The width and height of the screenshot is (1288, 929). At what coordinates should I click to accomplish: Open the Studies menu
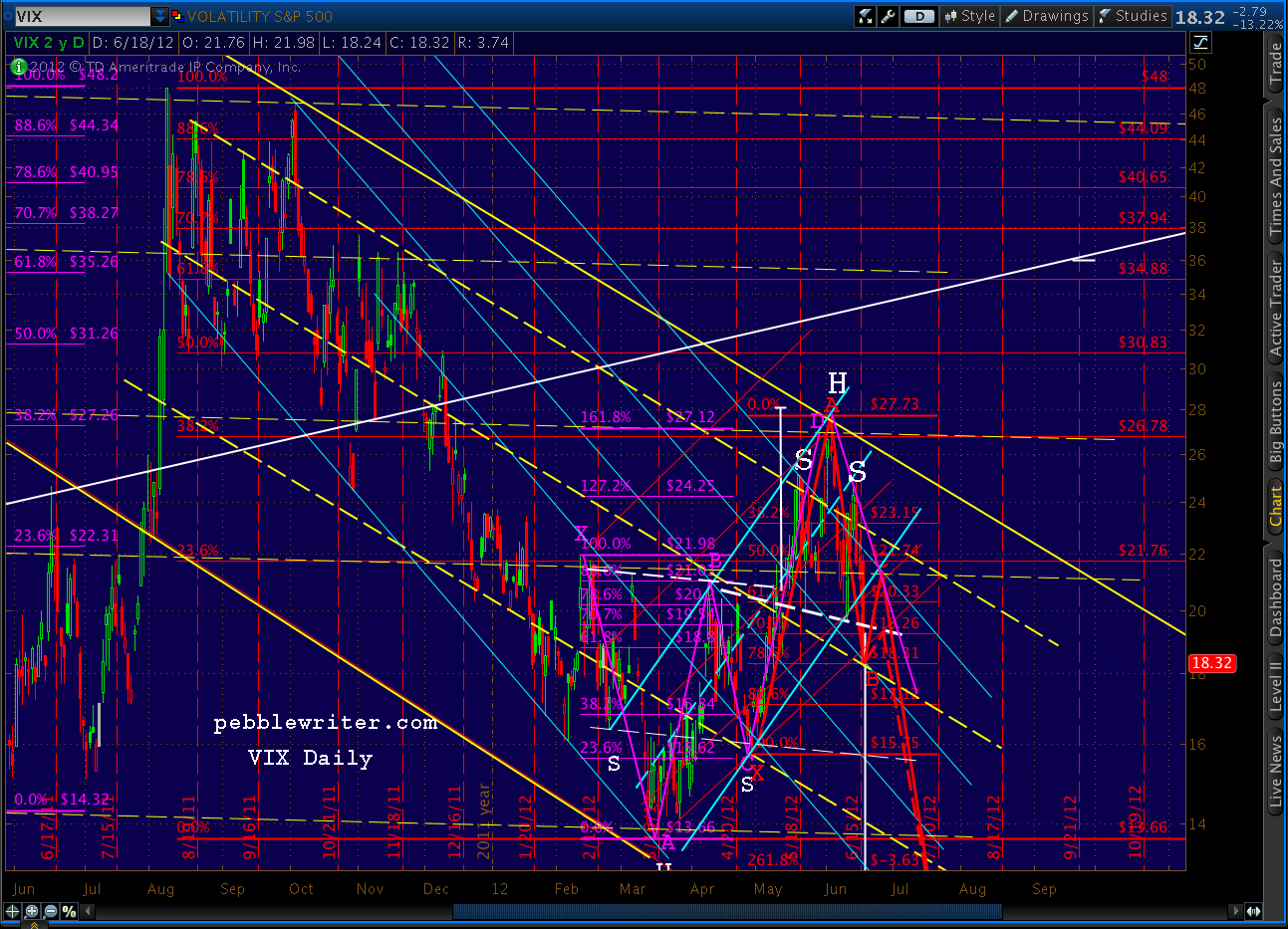point(1132,16)
